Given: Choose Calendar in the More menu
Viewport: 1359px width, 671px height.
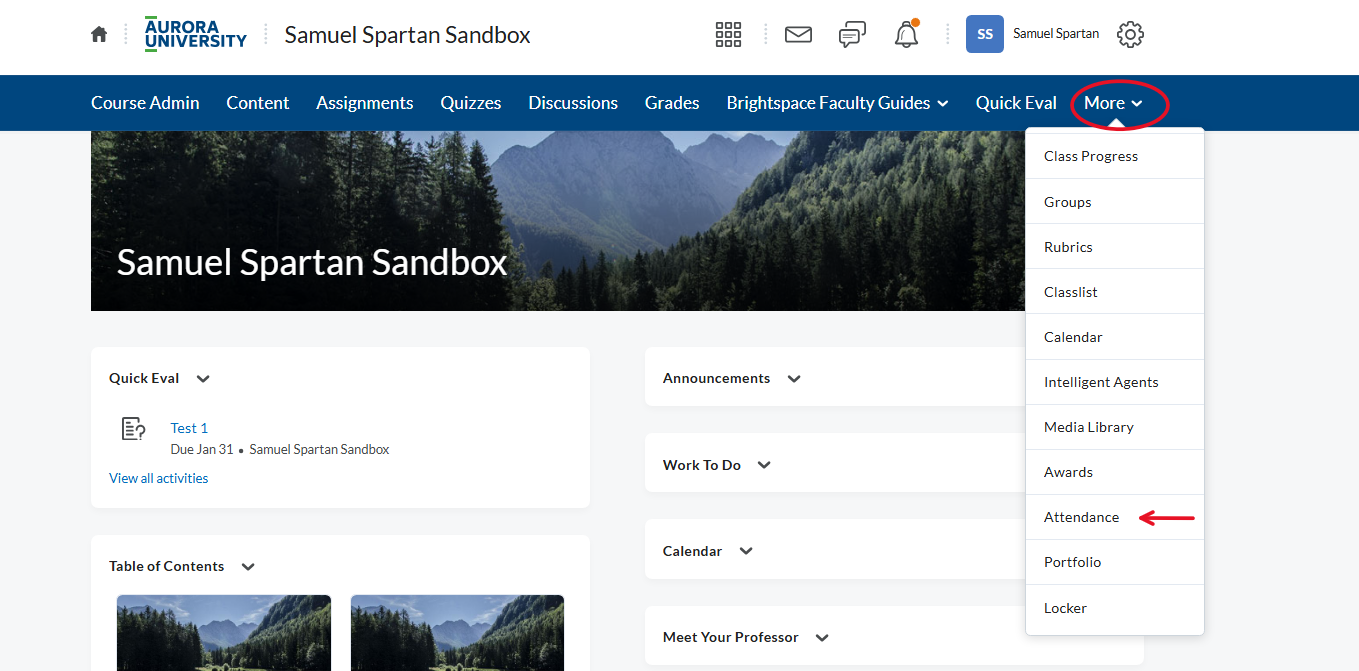Looking at the screenshot, I should [1115, 337].
